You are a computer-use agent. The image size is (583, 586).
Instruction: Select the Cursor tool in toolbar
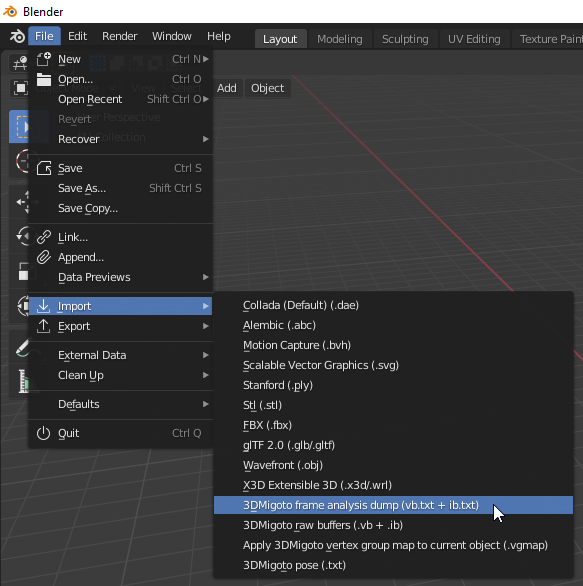[x=22, y=161]
